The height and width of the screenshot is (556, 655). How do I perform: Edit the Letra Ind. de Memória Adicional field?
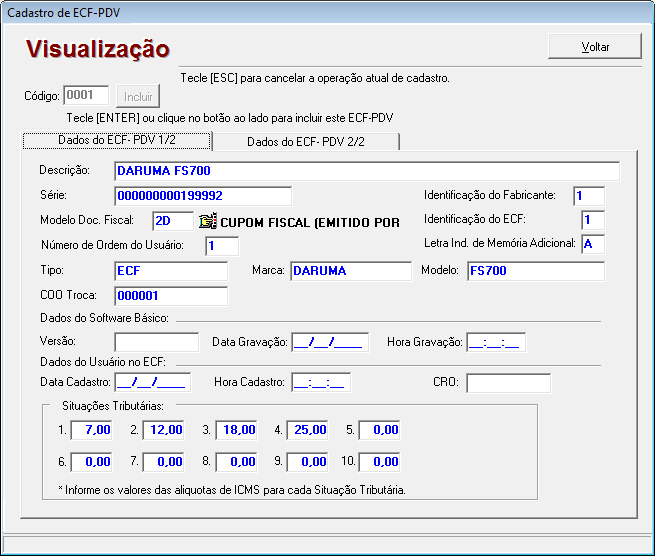click(x=592, y=244)
